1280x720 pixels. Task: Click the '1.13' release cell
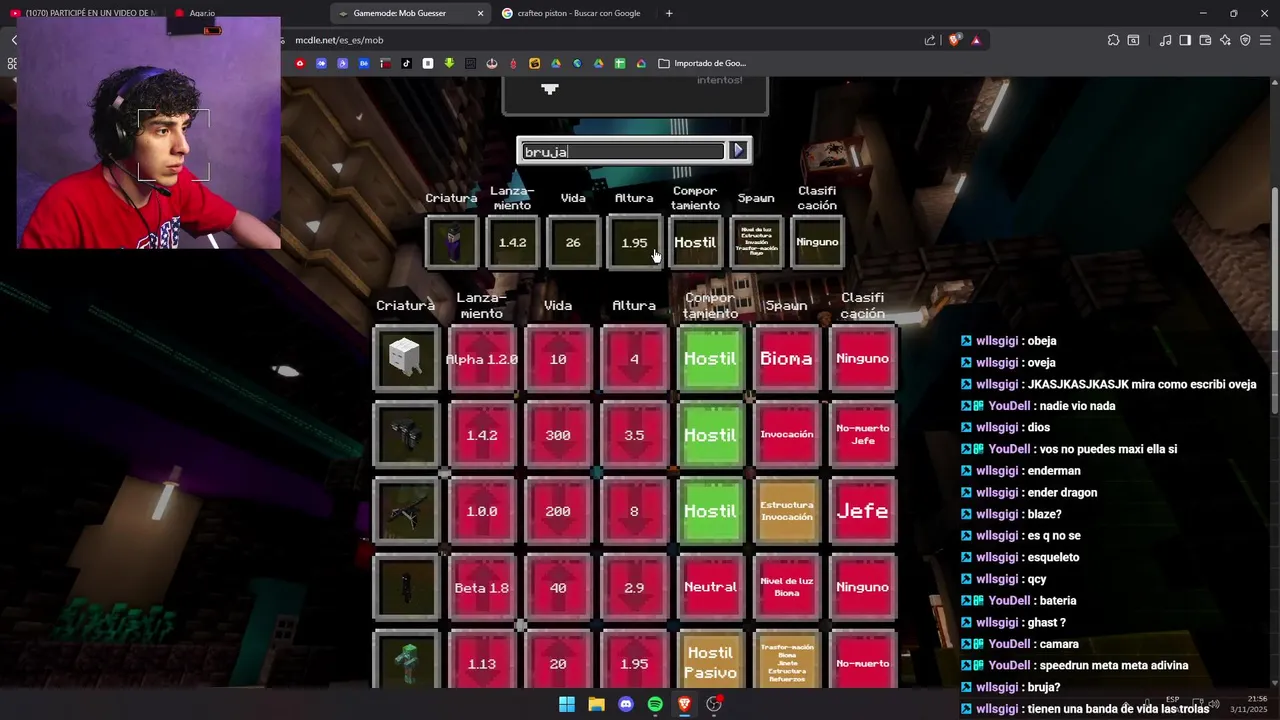tap(482, 660)
